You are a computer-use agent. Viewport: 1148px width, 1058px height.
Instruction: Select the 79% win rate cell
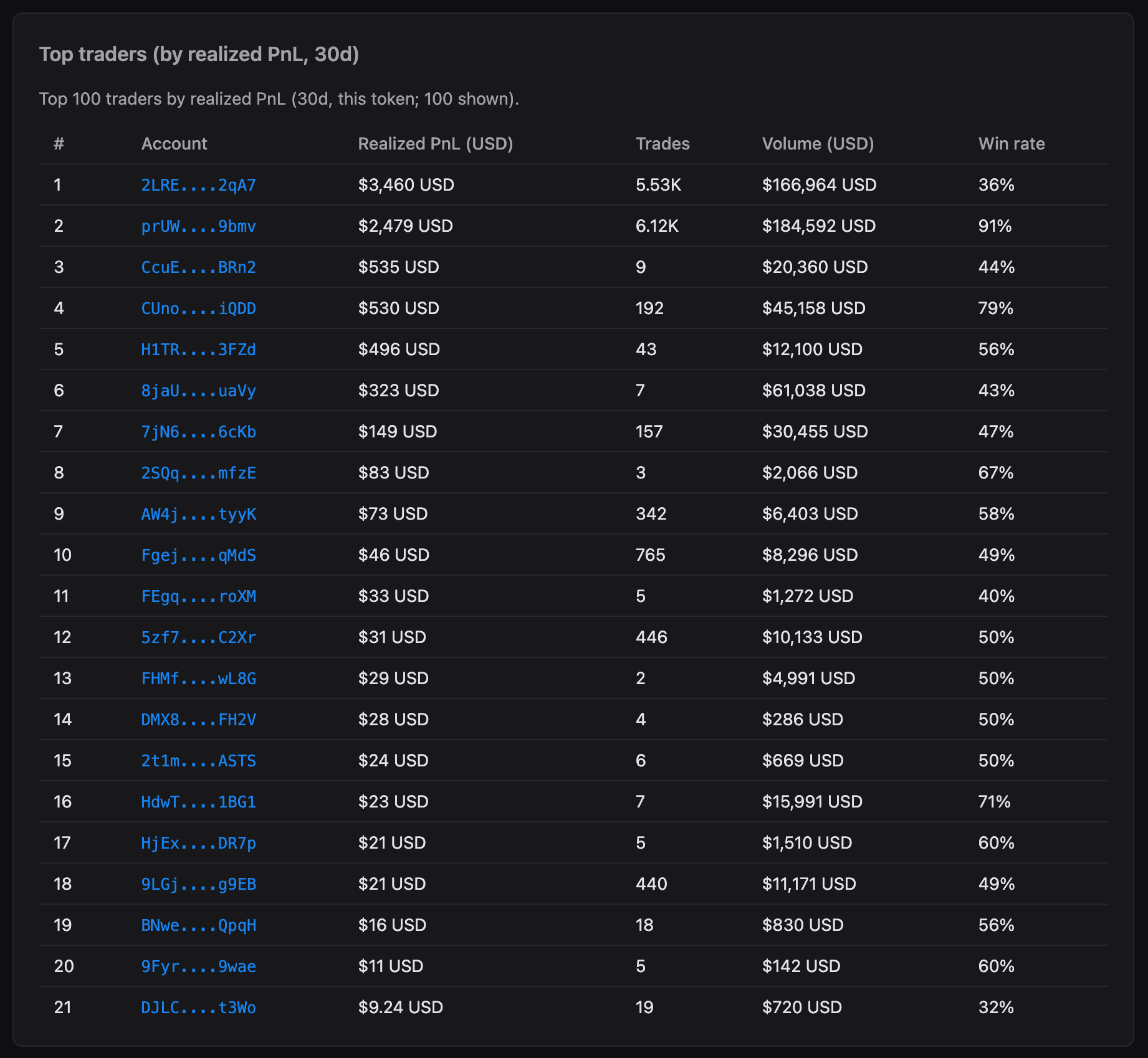996,308
